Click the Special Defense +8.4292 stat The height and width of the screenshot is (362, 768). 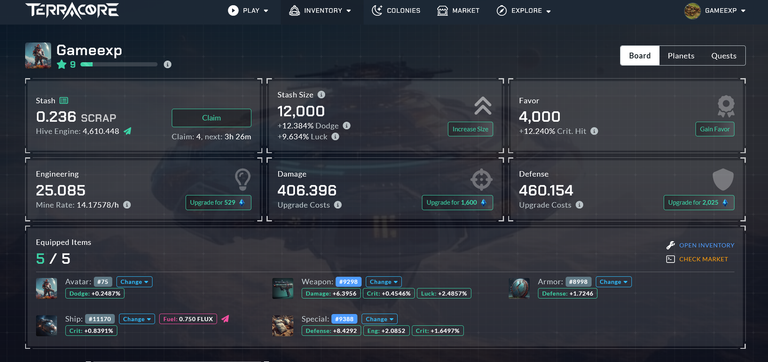(331, 331)
